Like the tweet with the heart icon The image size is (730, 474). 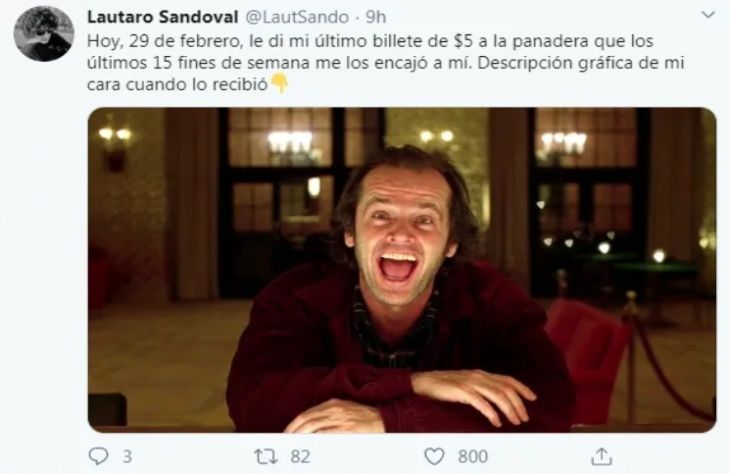(x=434, y=456)
